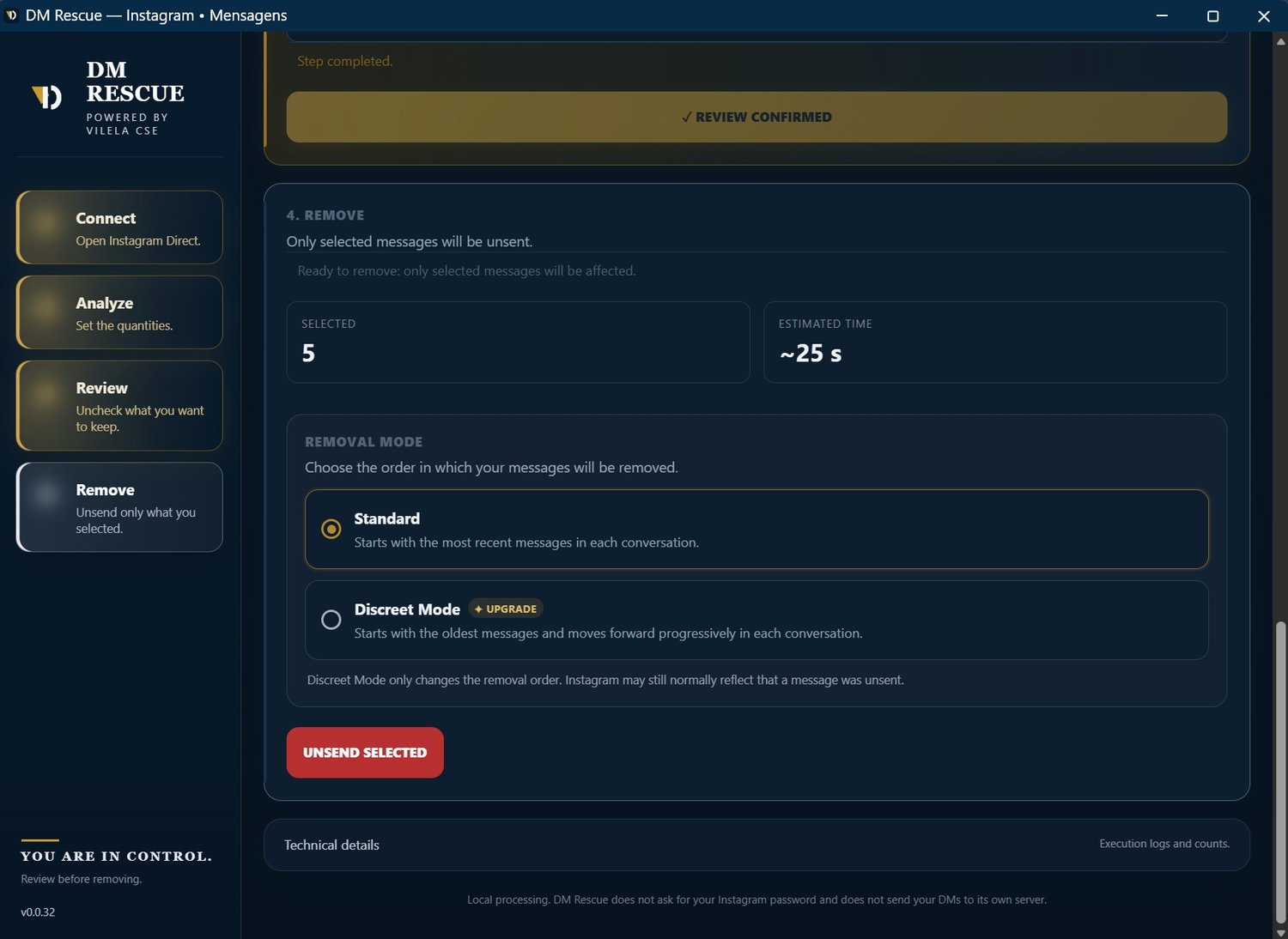The image size is (1288, 939).
Task: Open Execution logs and counts
Action: [x=1164, y=844]
